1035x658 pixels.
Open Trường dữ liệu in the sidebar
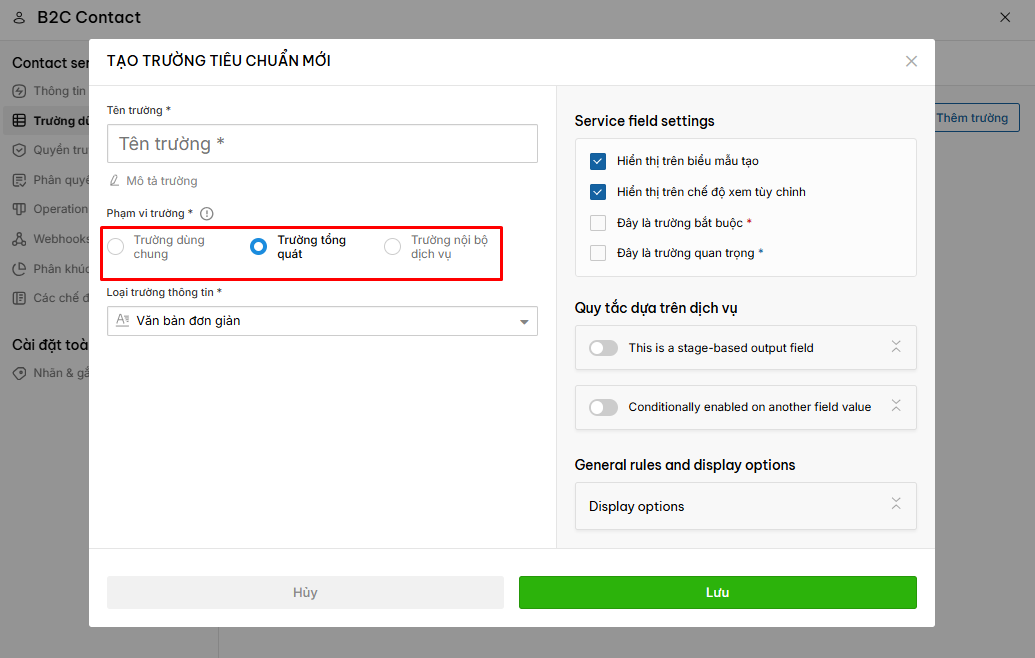pos(61,121)
